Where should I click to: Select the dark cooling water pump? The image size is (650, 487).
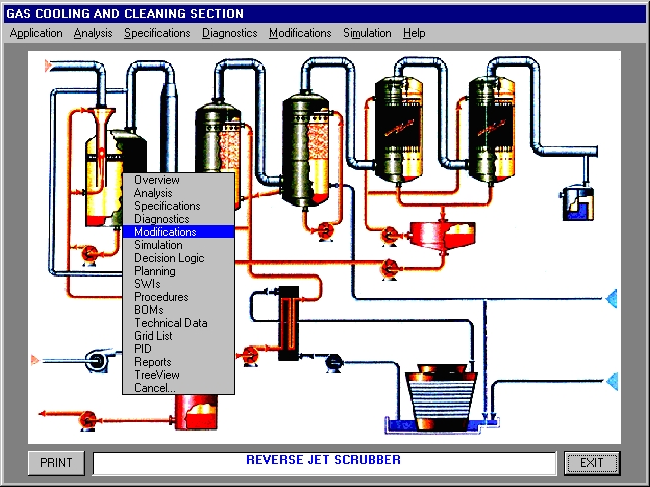pos(334,362)
